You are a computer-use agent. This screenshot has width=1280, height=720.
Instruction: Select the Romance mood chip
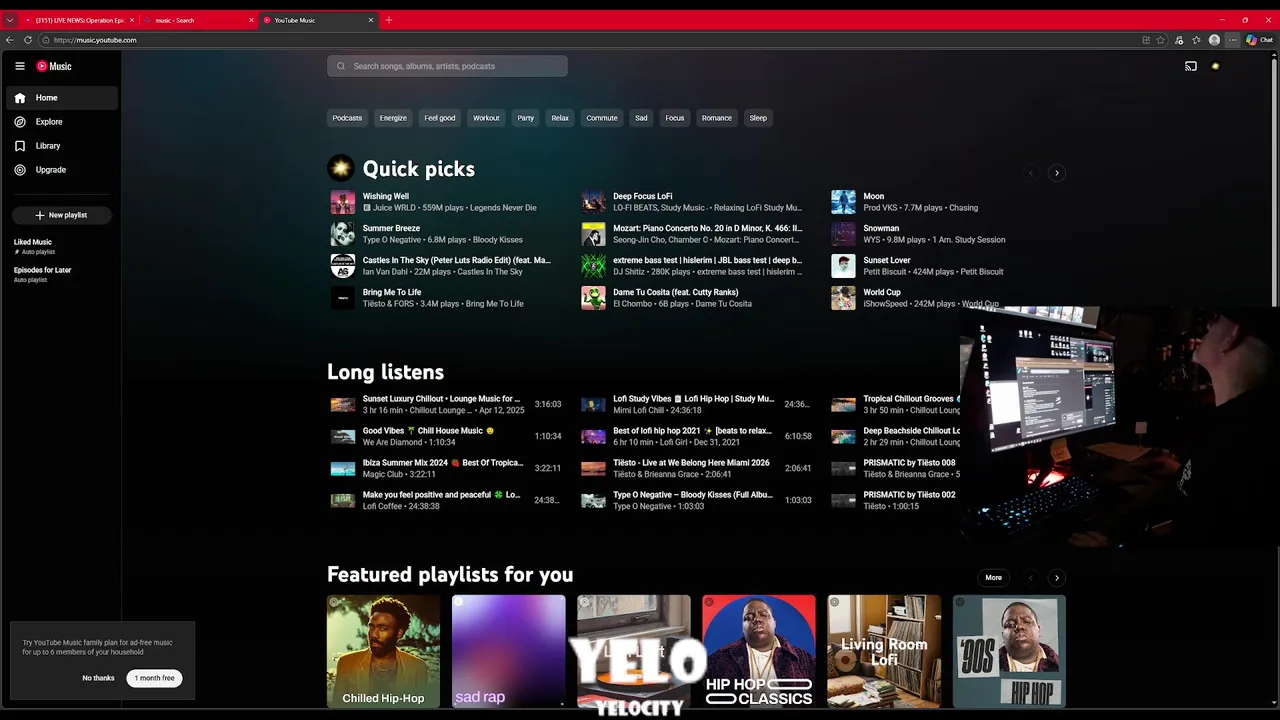pos(717,118)
